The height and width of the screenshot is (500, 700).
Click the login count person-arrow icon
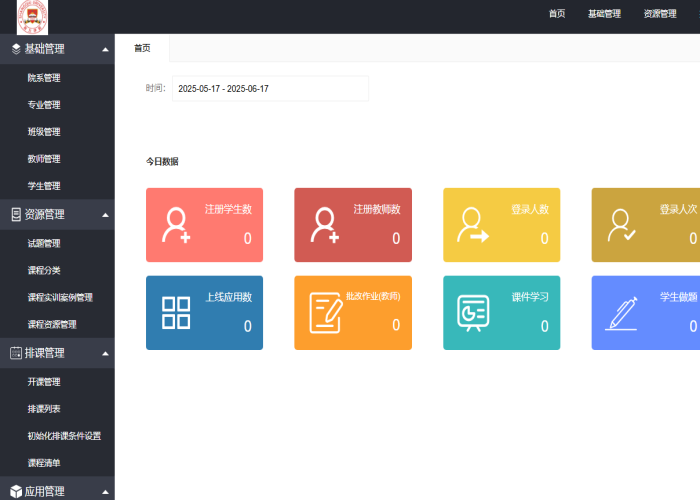pos(473,225)
